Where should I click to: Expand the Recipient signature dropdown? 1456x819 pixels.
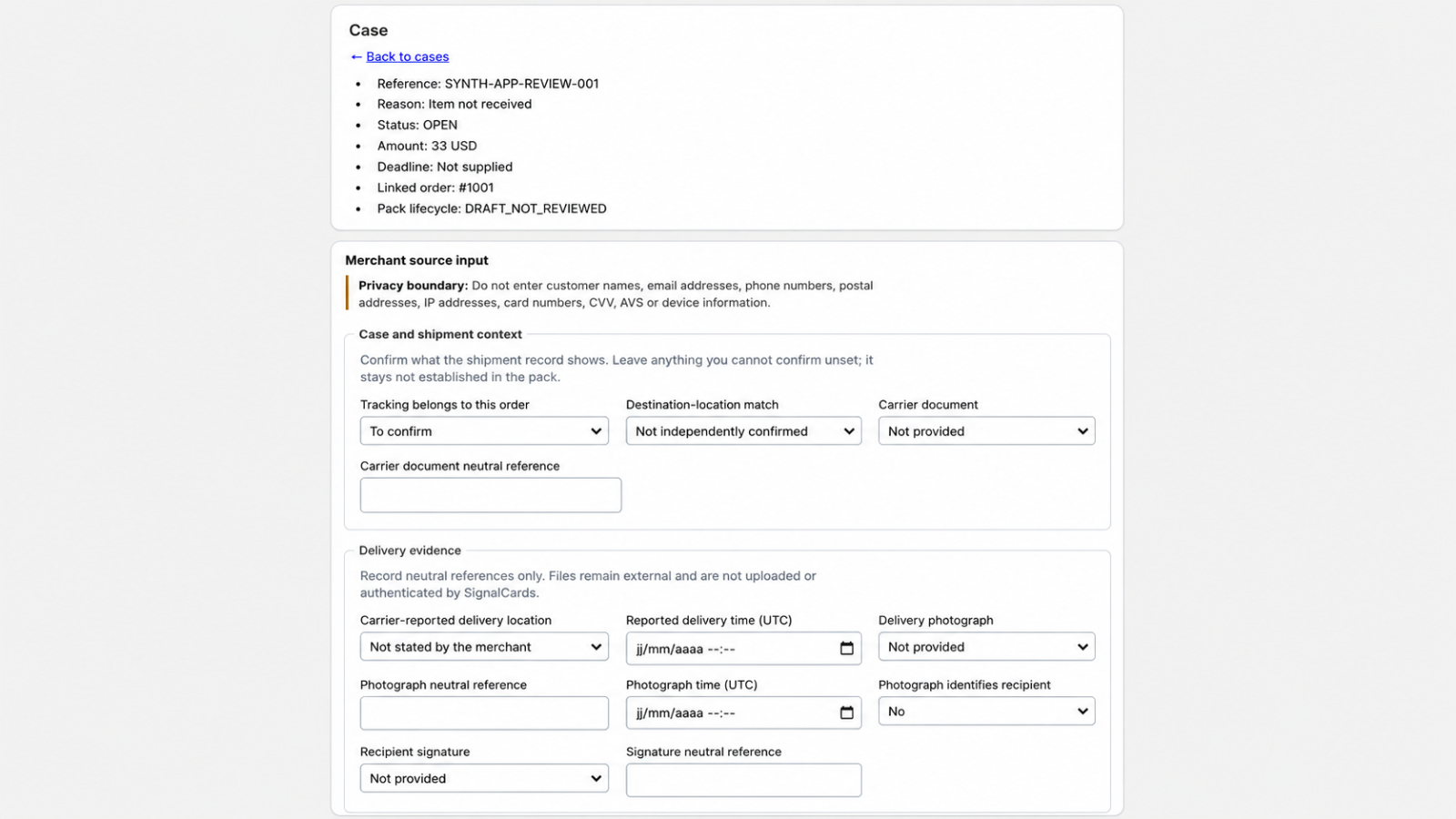click(x=484, y=778)
